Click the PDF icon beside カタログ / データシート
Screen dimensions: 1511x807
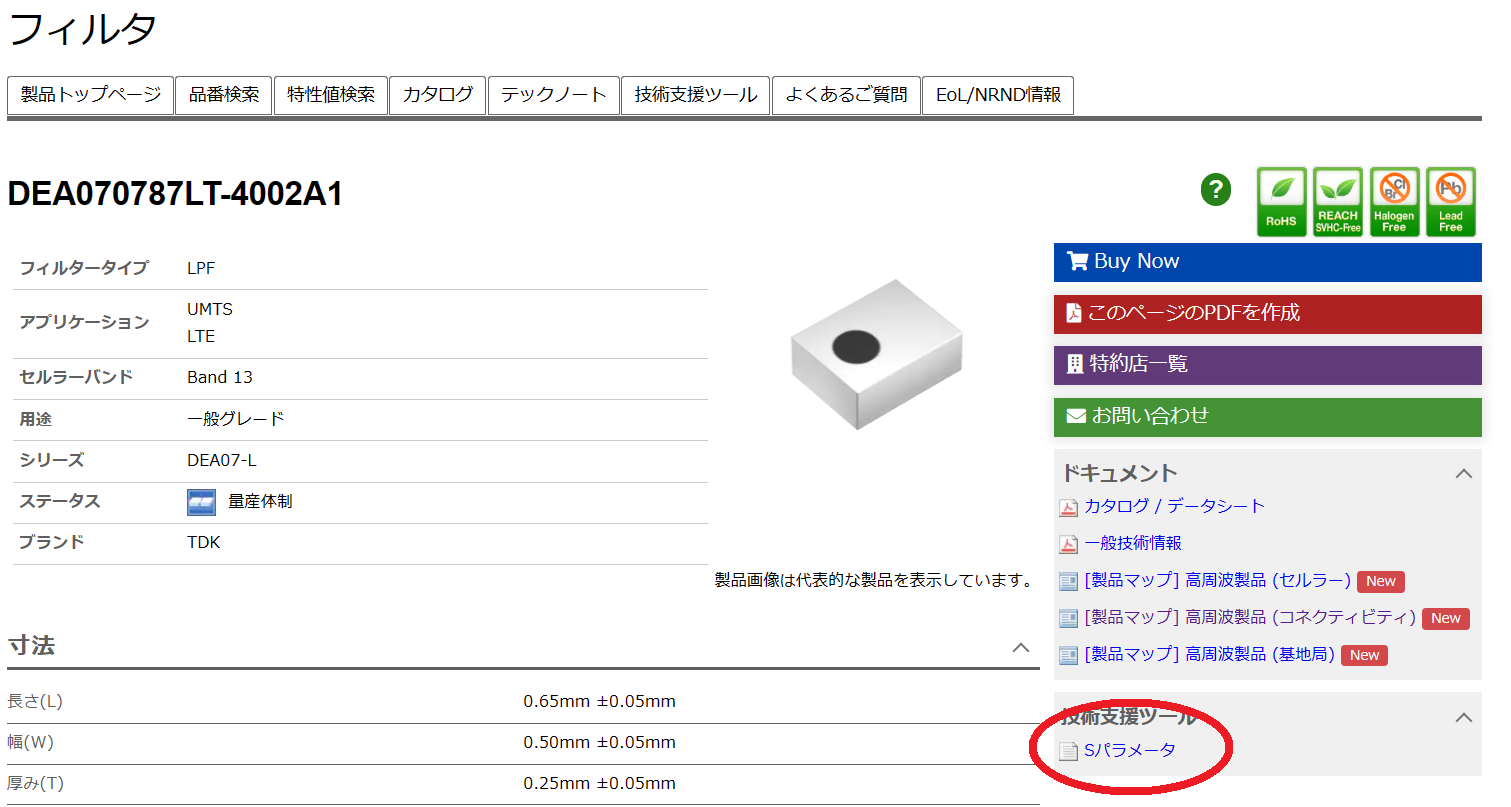click(1068, 508)
